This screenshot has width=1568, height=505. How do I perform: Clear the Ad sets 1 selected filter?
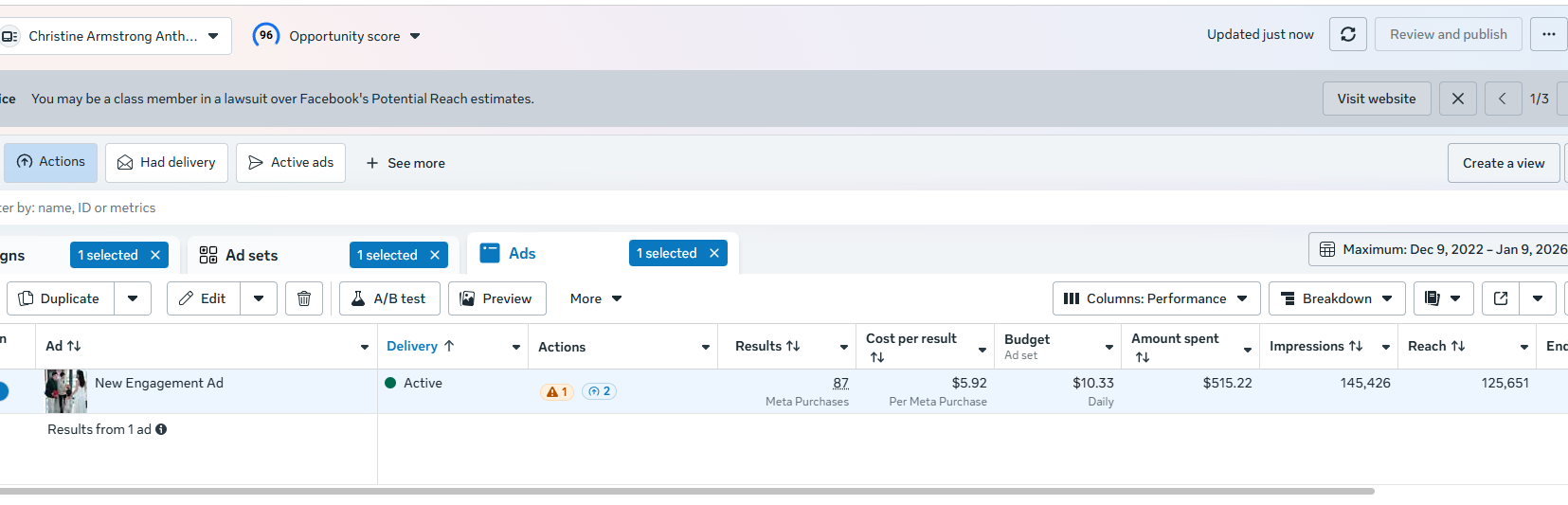coord(435,255)
